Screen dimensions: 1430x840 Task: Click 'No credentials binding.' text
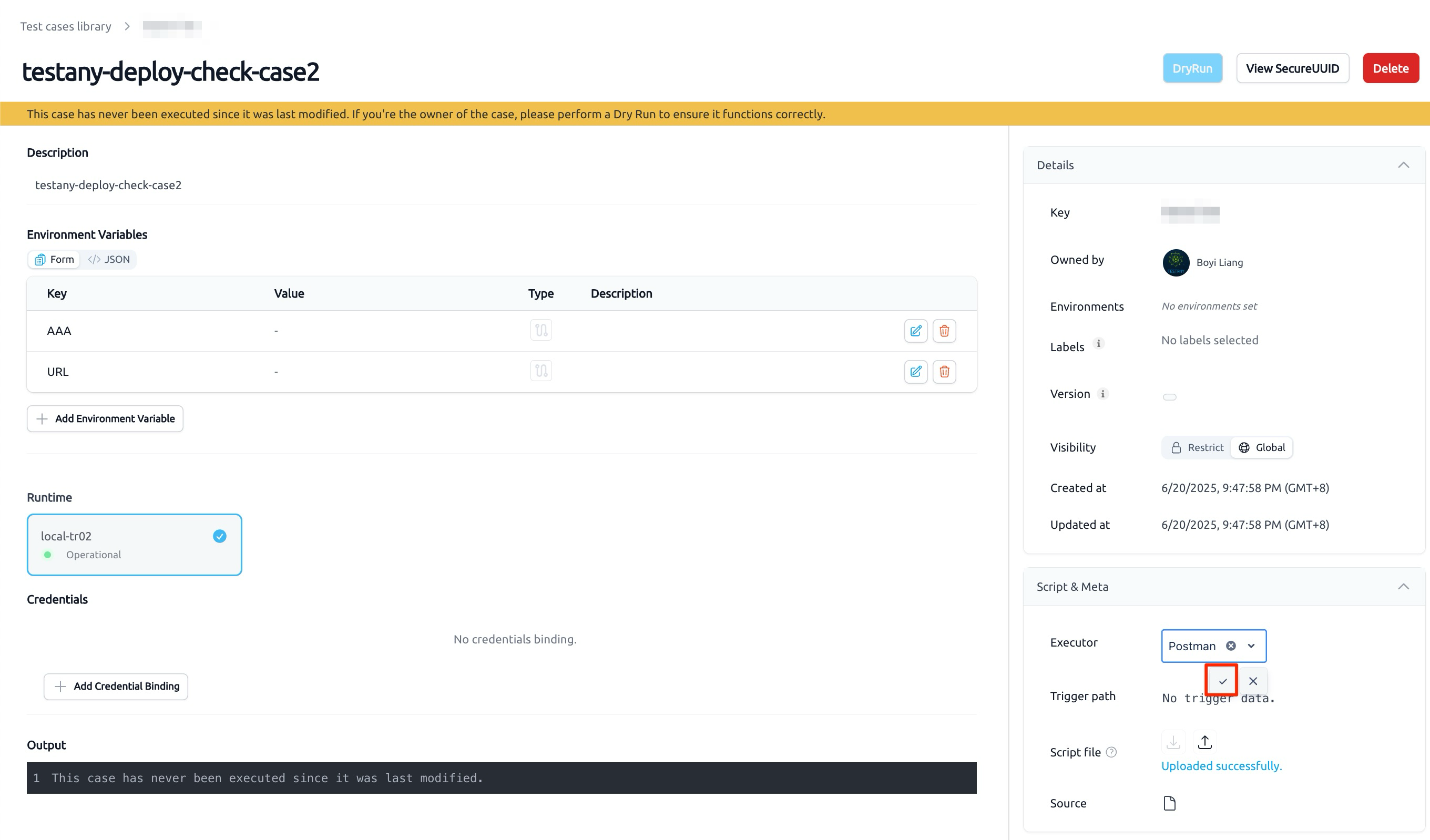coord(515,639)
